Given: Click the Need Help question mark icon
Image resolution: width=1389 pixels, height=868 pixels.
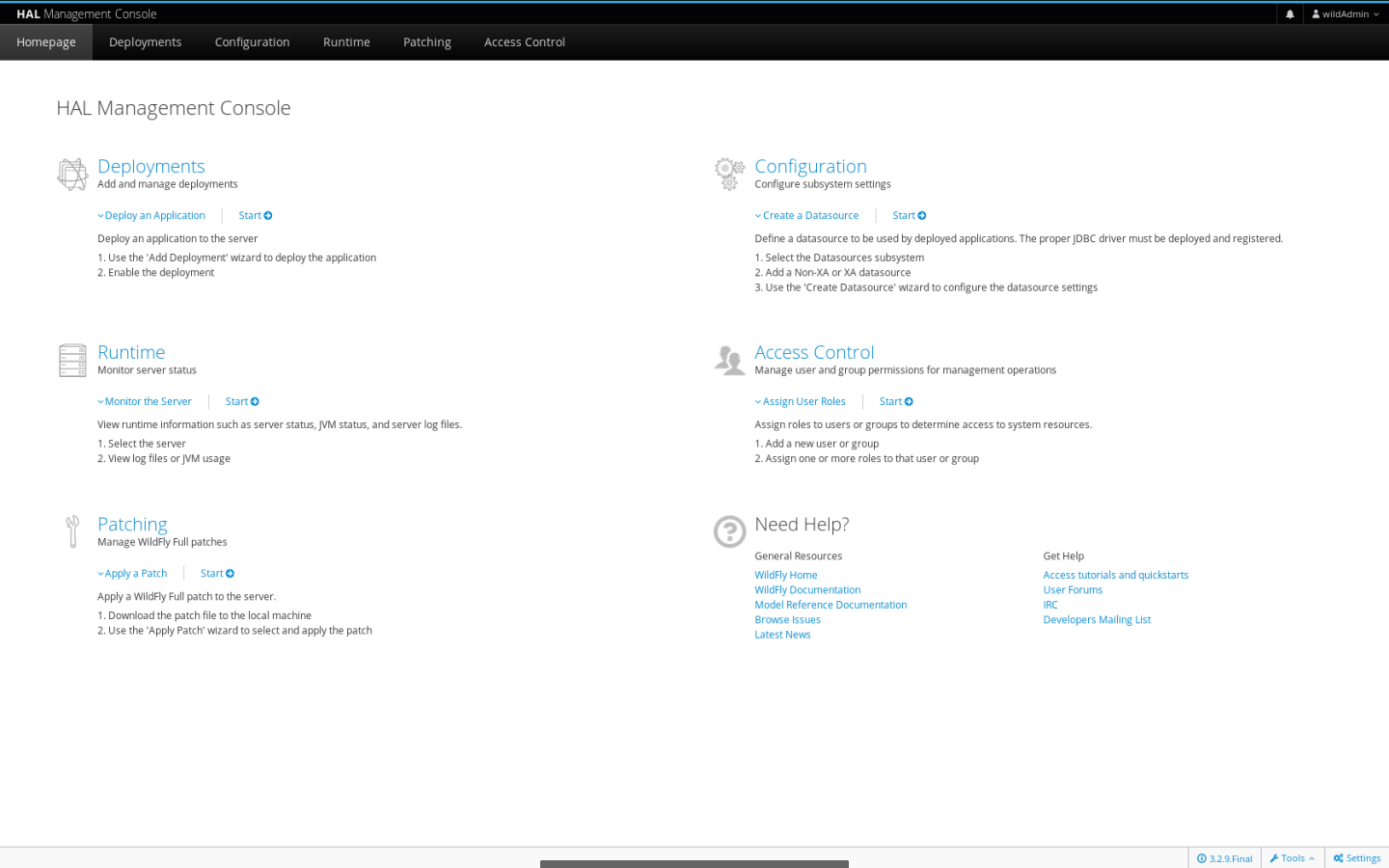Looking at the screenshot, I should point(729,531).
